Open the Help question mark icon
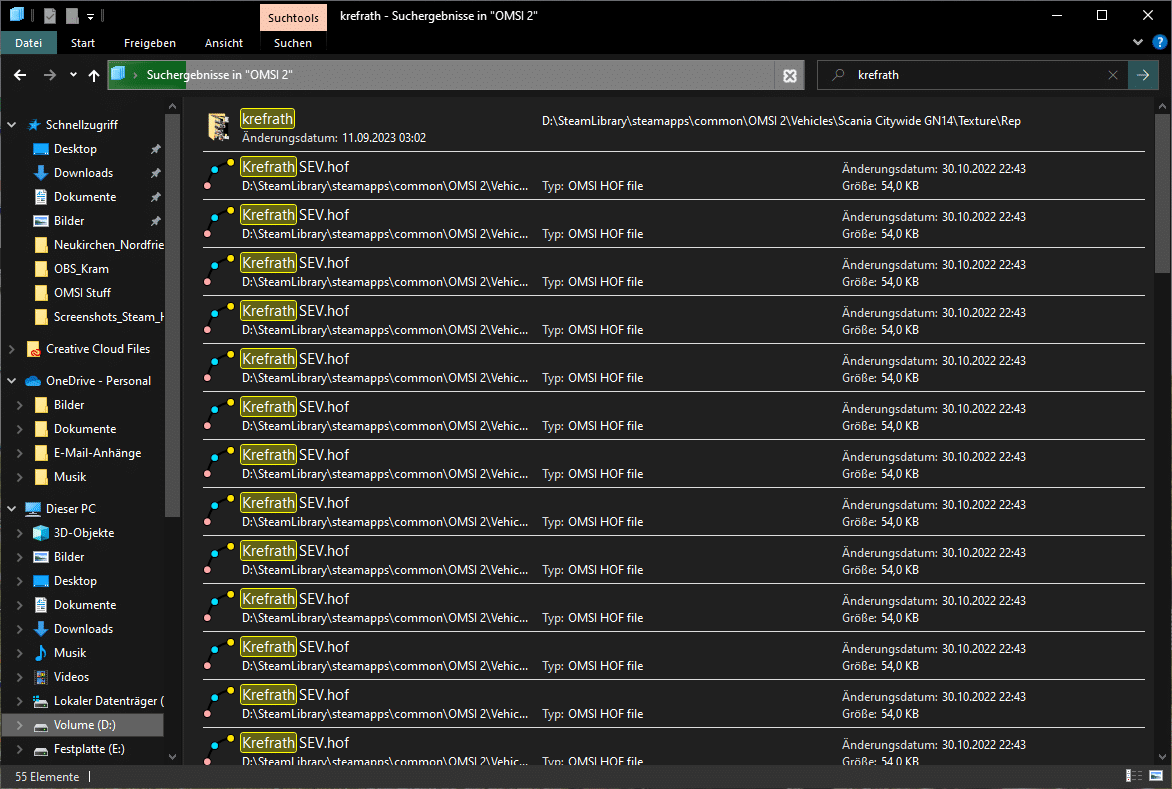1172x789 pixels. coord(1158,42)
